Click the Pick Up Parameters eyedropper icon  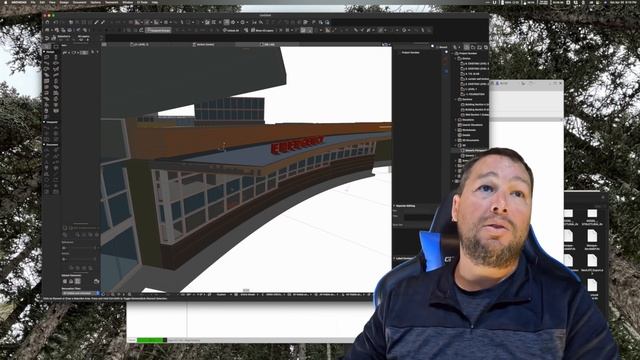96,22
